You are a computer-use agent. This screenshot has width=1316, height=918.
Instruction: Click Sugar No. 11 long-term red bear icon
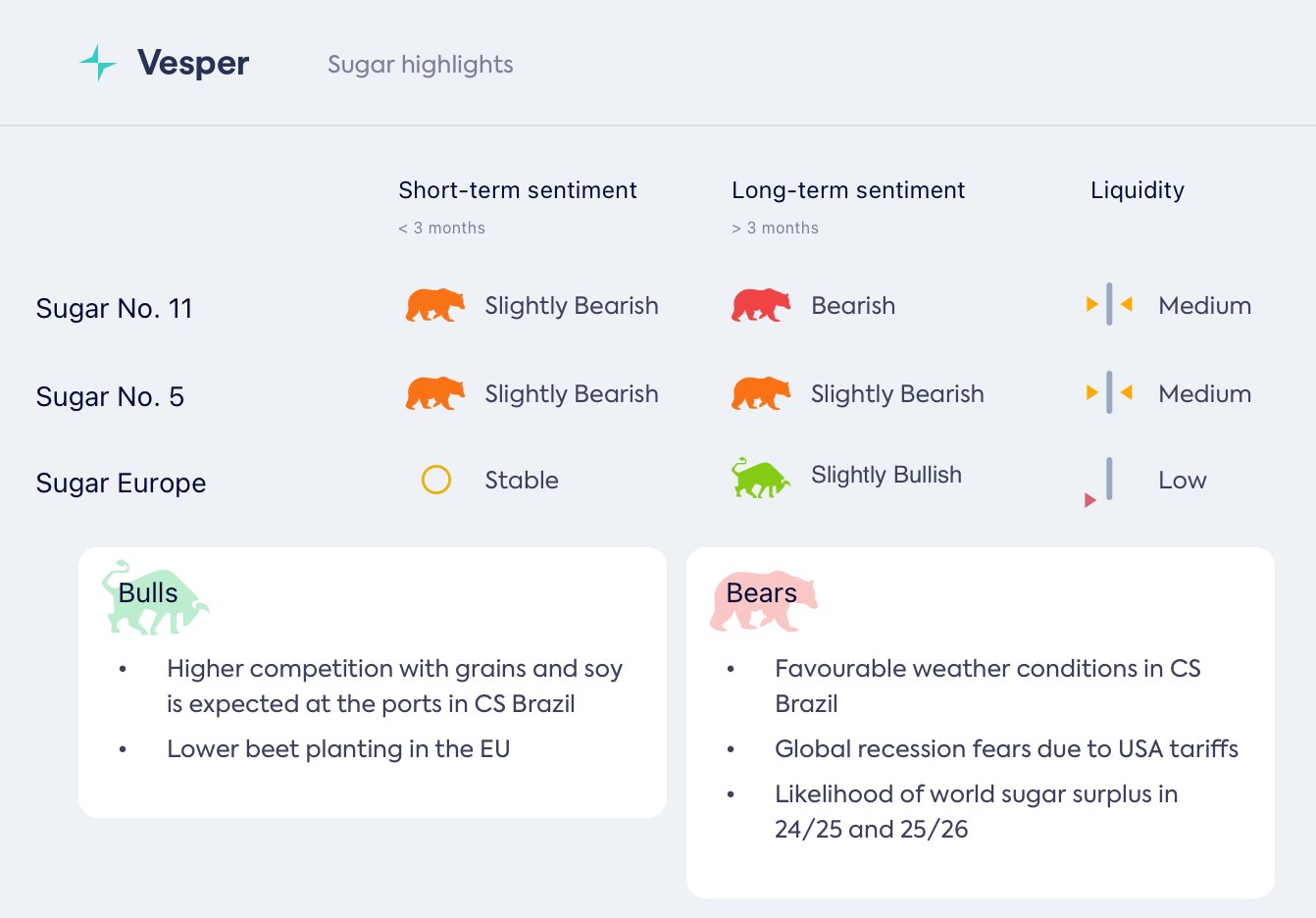[x=760, y=305]
